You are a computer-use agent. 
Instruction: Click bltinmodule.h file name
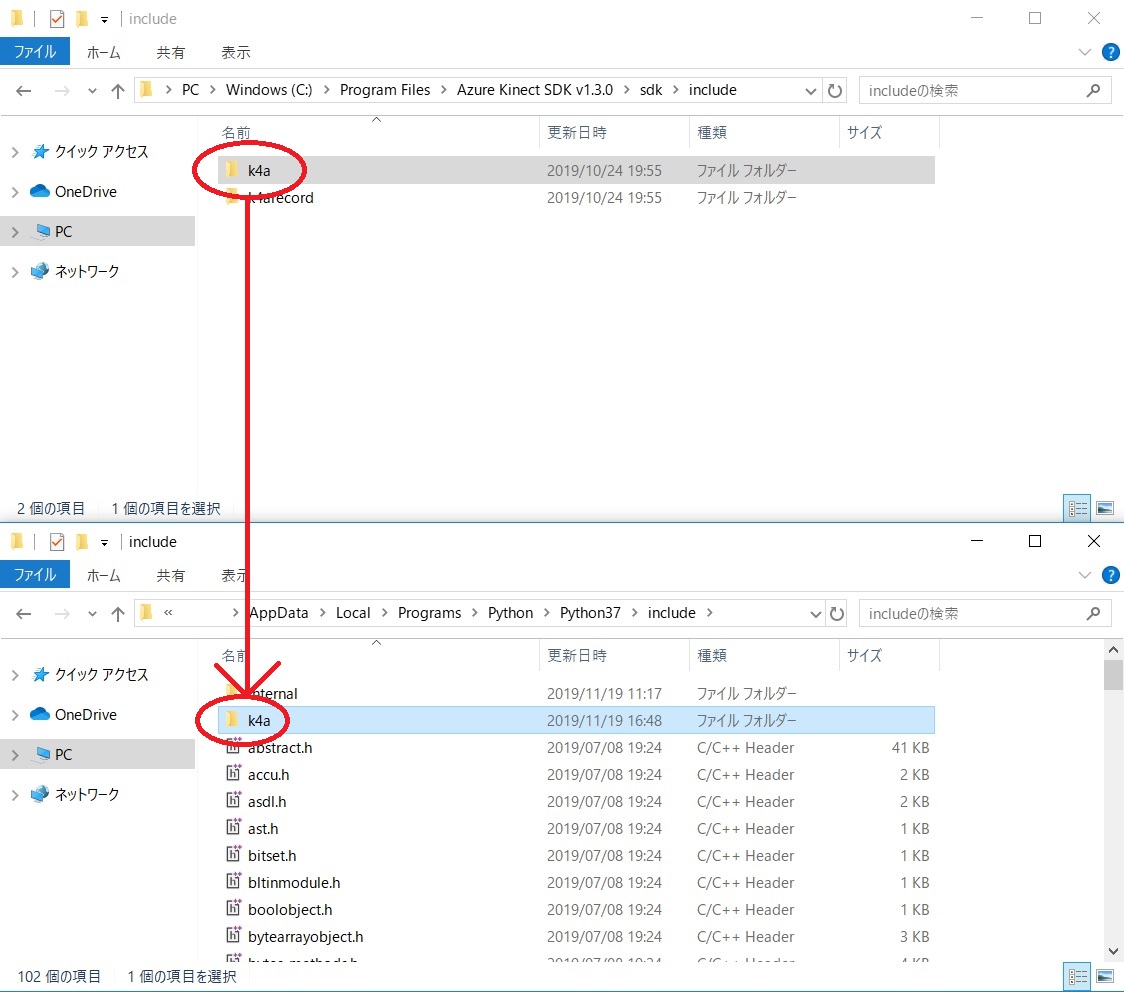294,882
